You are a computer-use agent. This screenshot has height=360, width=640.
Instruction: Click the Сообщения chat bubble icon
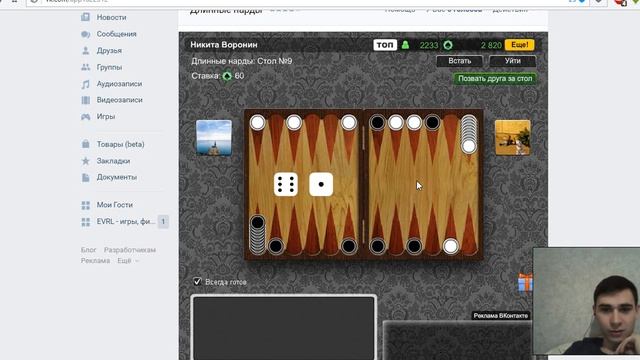[85, 34]
